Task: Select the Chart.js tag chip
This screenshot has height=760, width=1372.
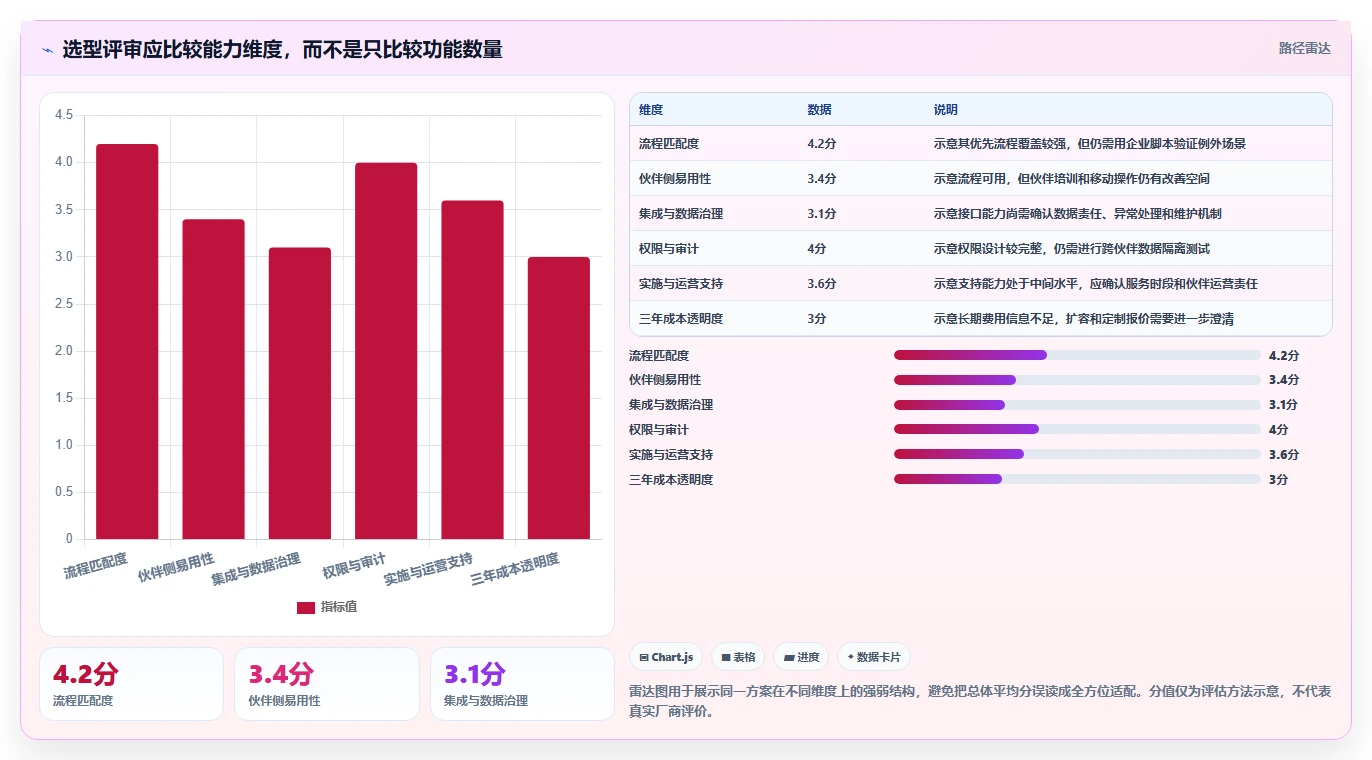Action: 665,657
